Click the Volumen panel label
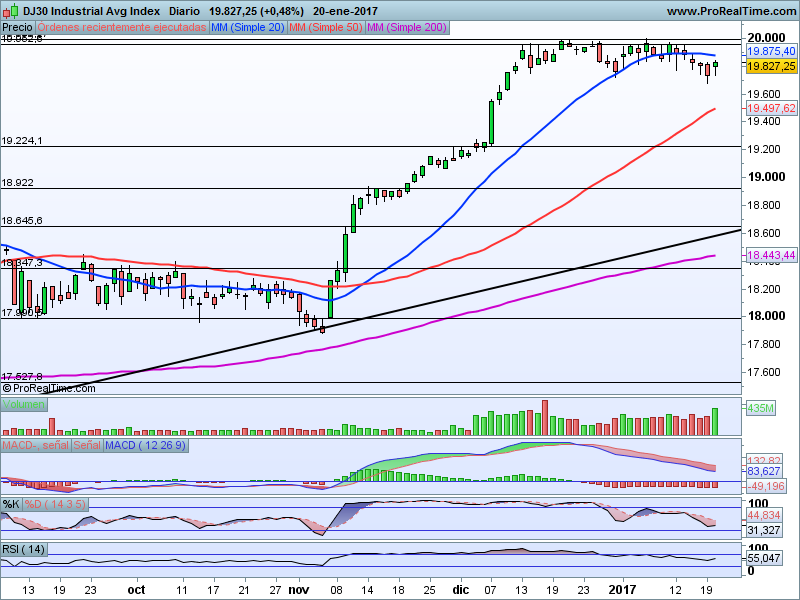The width and height of the screenshot is (800, 600). pos(23,405)
